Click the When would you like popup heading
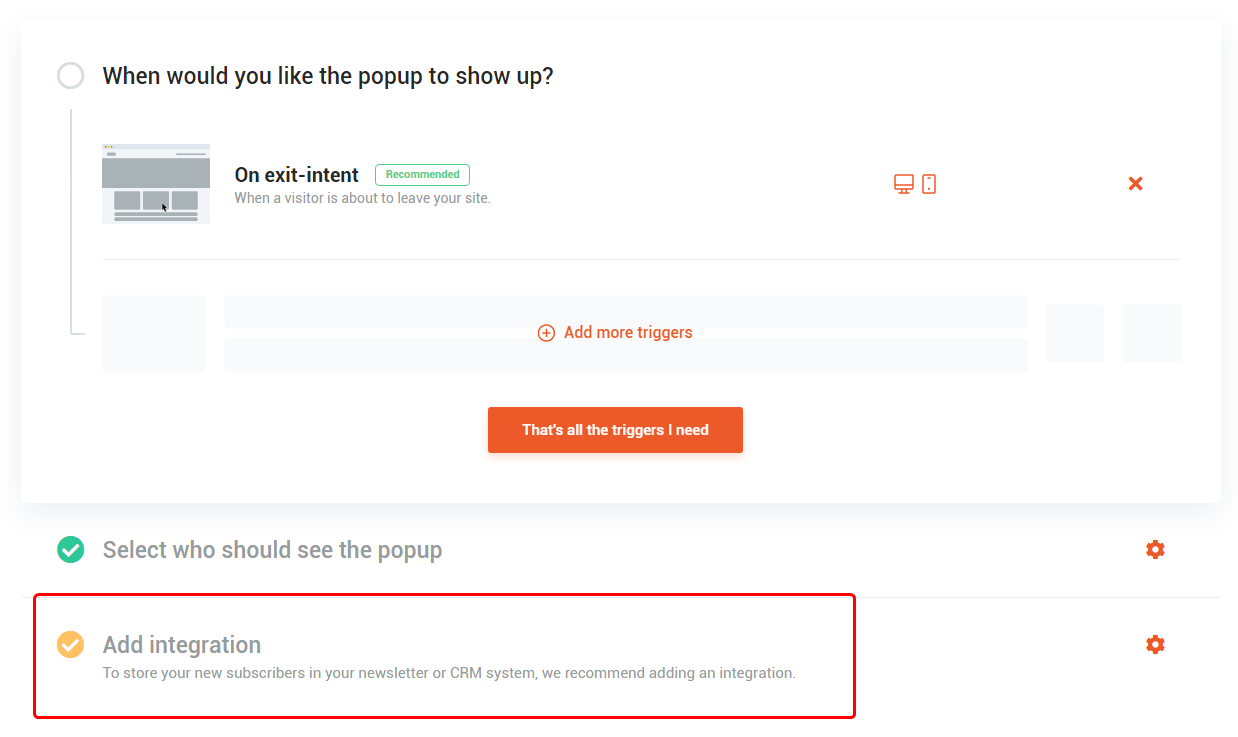Image resolution: width=1238 pixels, height=737 pixels. [x=327, y=76]
